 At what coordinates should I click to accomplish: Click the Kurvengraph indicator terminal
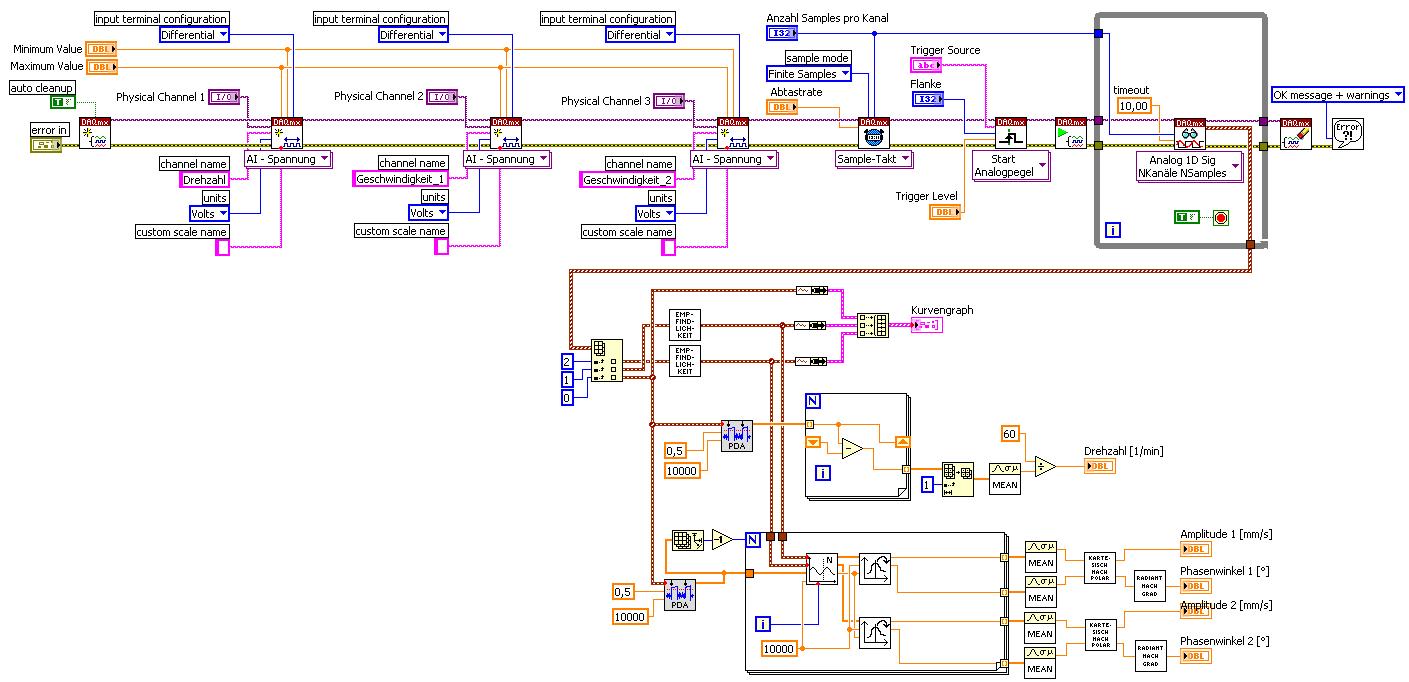pos(925,325)
